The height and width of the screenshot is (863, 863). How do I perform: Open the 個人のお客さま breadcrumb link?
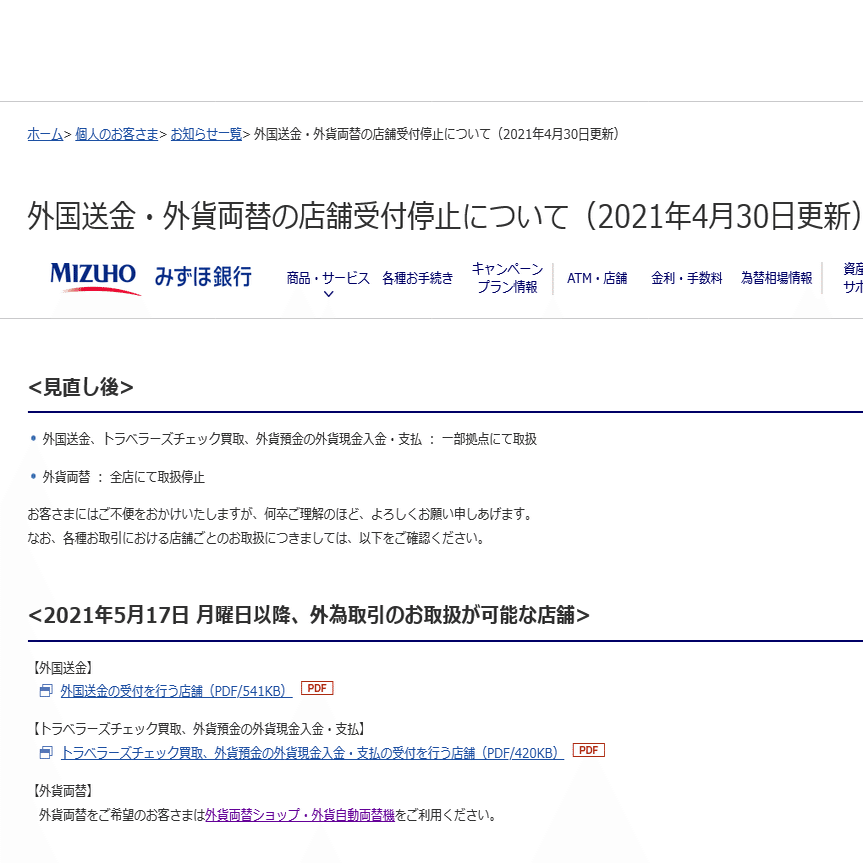coord(117,134)
